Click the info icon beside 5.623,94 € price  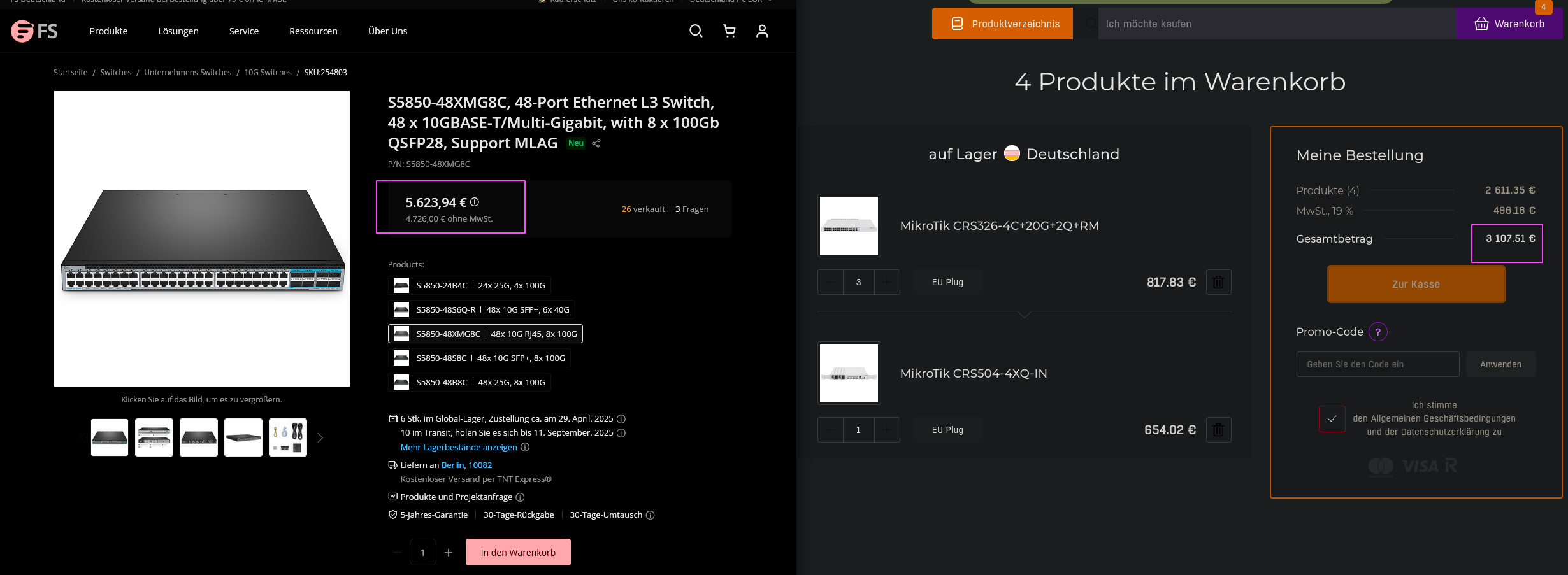tap(475, 202)
